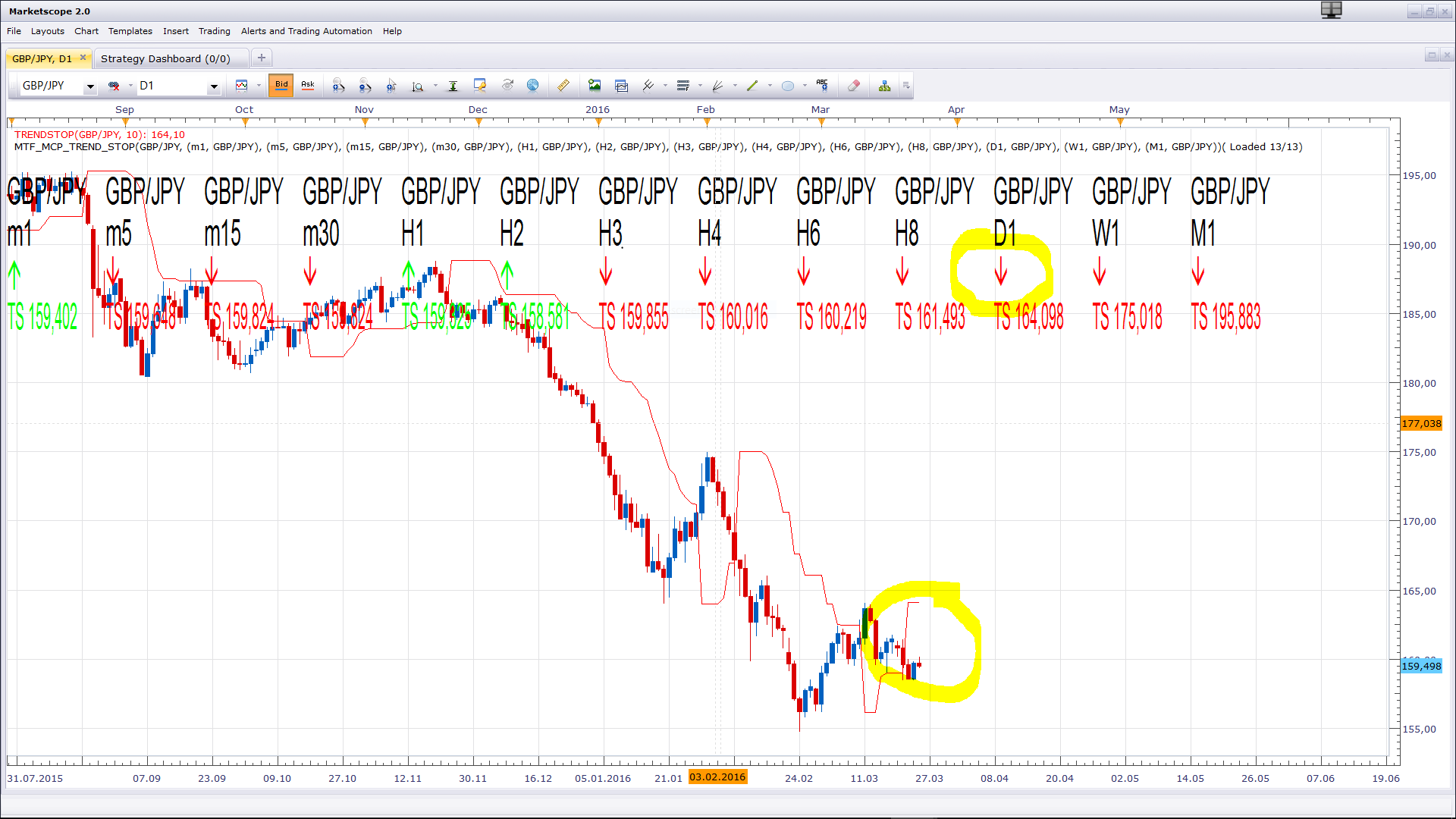
Task: Open the Templates menu
Action: (130, 31)
